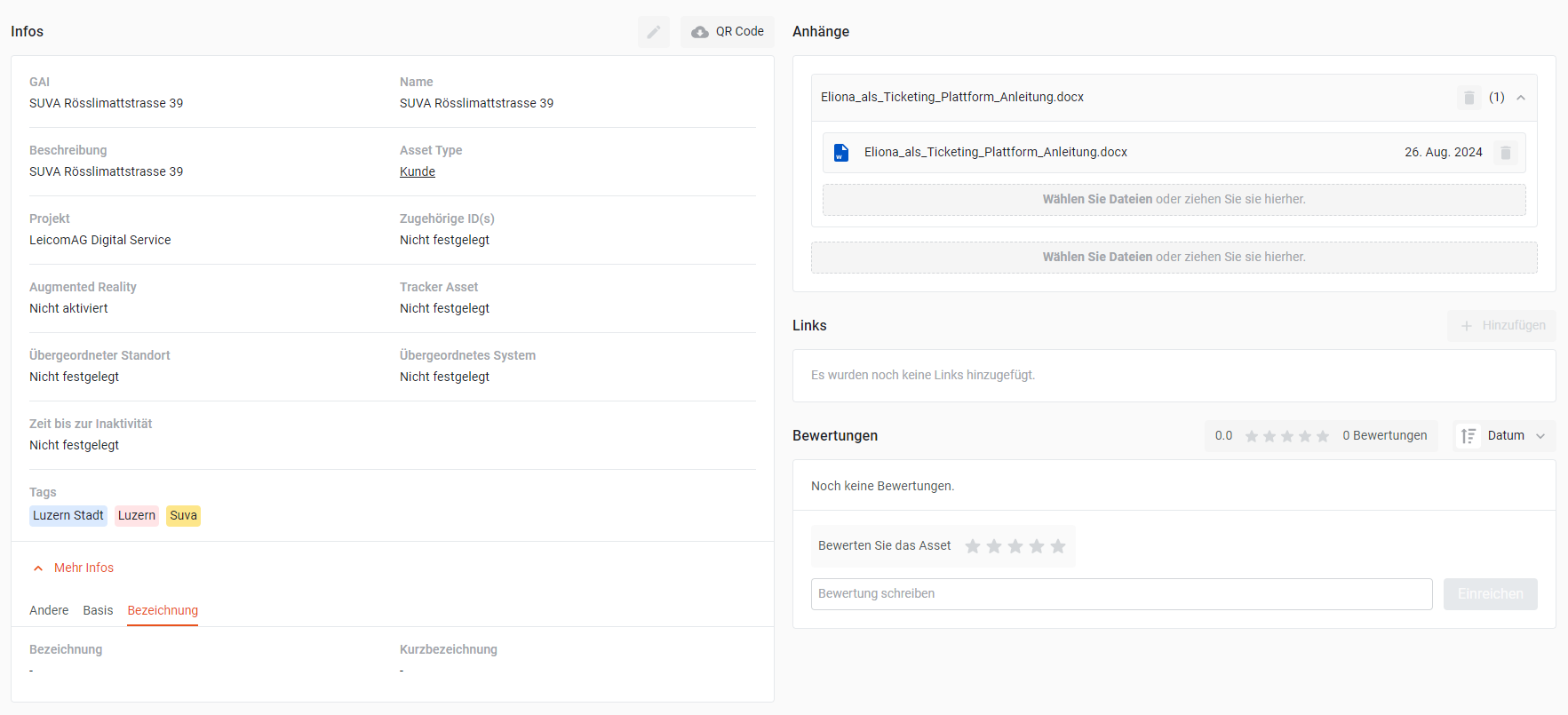
Task: Switch to the Basis tab
Action: 98,611
